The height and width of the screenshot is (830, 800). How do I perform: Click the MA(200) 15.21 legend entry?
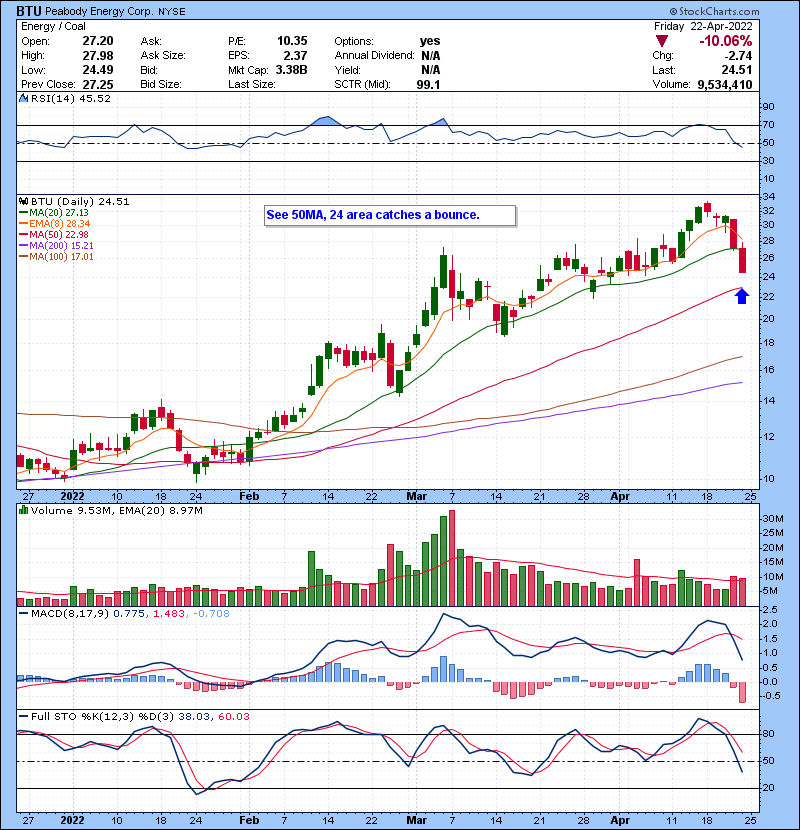(56, 246)
